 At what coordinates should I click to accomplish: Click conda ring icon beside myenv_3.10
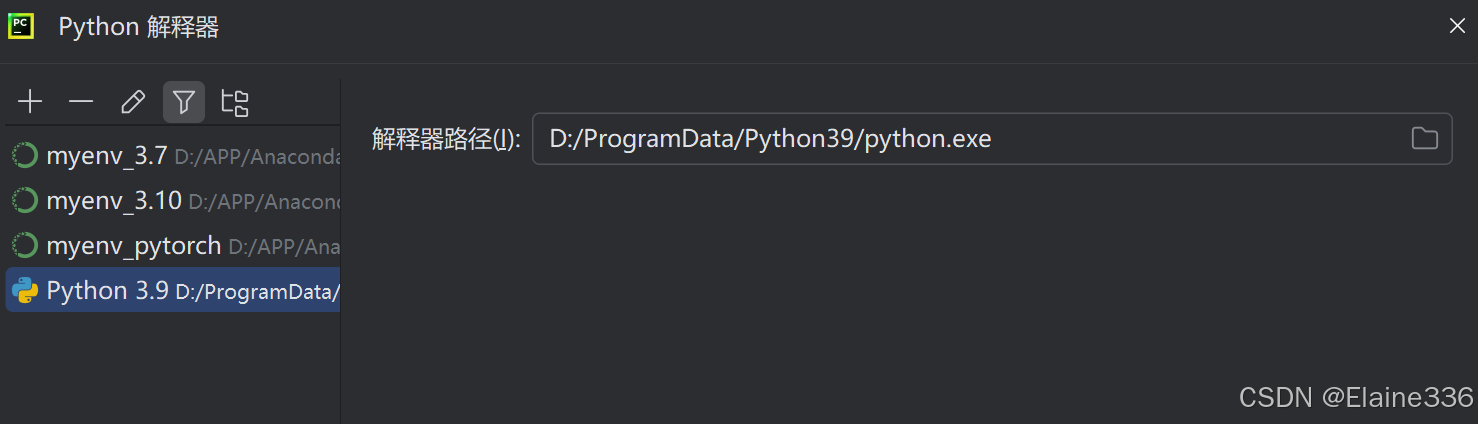[x=25, y=201]
